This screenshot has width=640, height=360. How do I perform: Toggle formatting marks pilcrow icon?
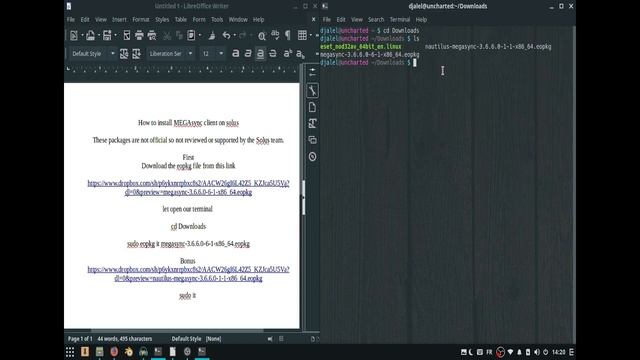(288, 36)
